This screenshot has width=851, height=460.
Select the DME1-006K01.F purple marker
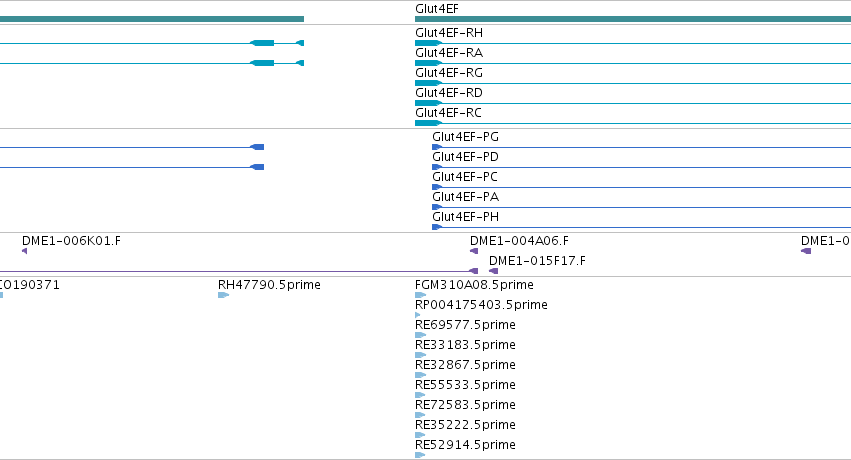[x=24, y=251]
